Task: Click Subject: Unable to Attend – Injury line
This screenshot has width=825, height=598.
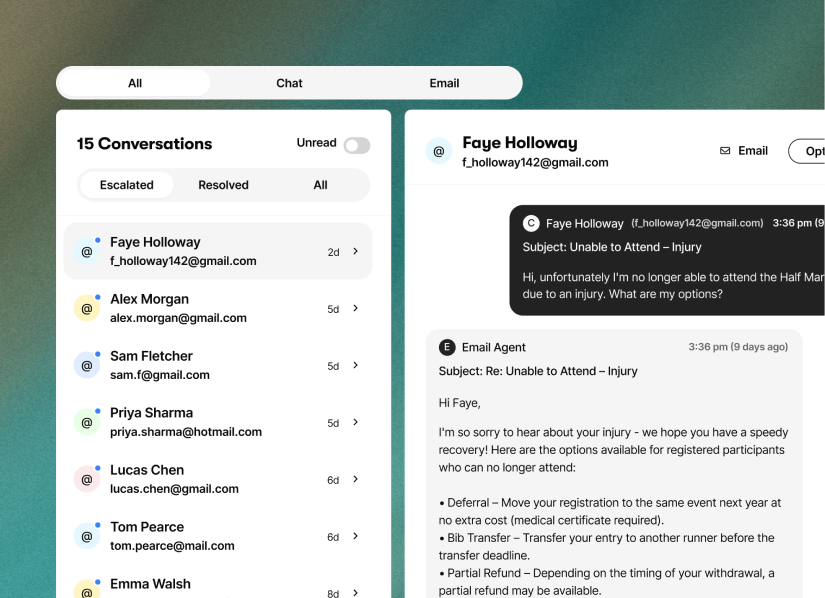Action: point(612,247)
